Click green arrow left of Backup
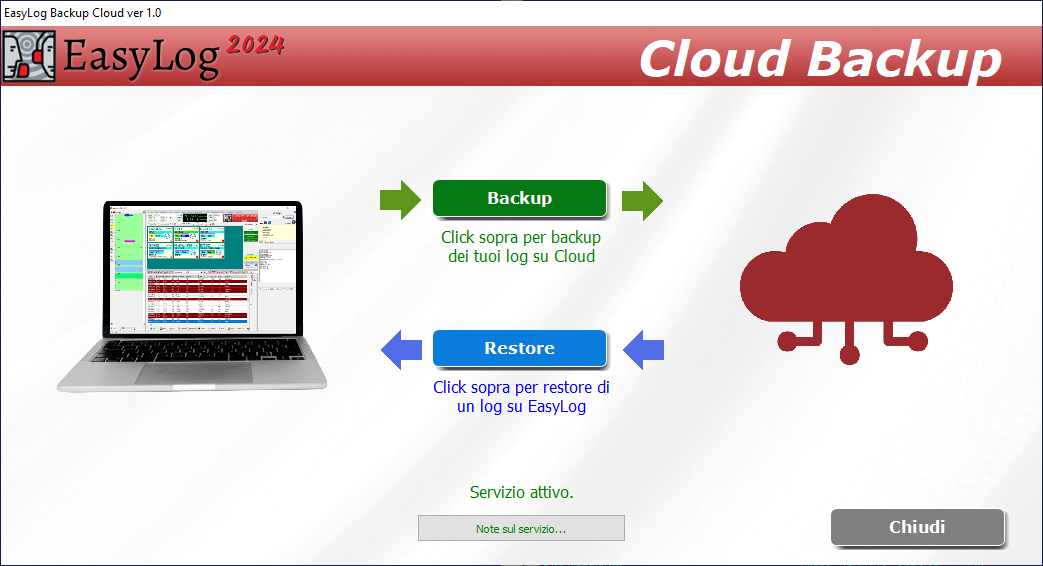Screen dimensions: 1043x566 400,200
